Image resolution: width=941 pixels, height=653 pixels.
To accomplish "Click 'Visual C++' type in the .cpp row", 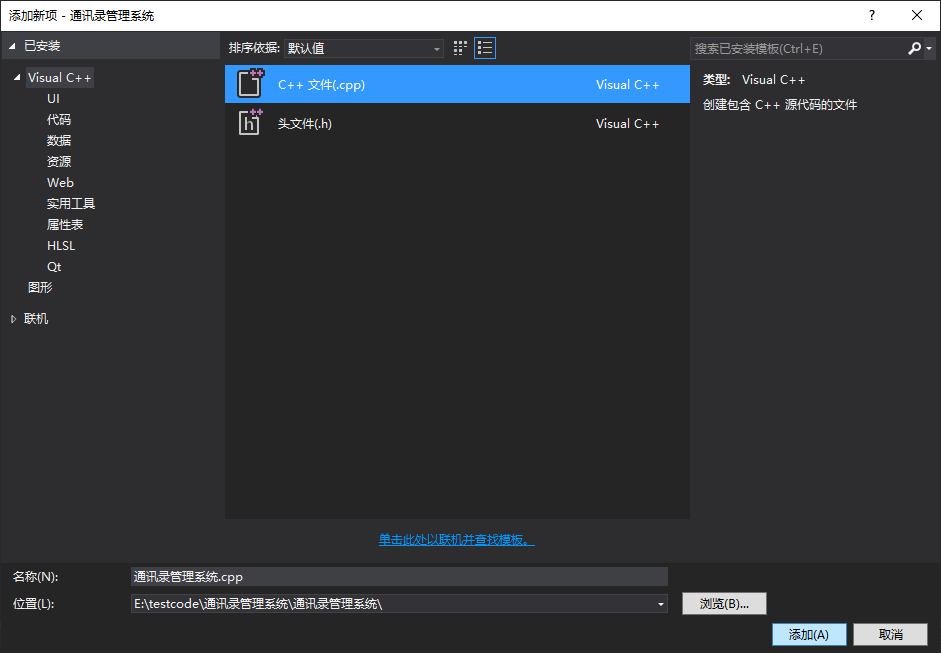I will coord(627,85).
